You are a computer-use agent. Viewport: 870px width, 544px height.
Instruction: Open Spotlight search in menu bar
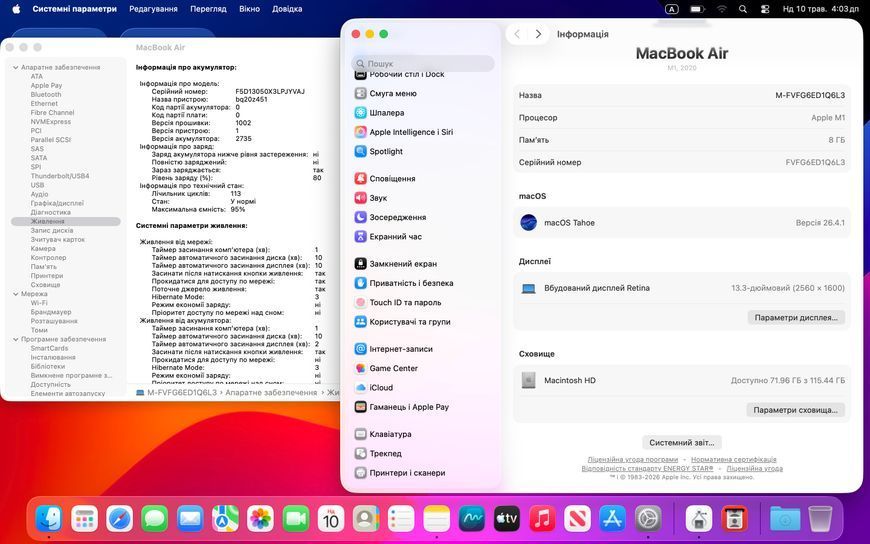coord(743,9)
